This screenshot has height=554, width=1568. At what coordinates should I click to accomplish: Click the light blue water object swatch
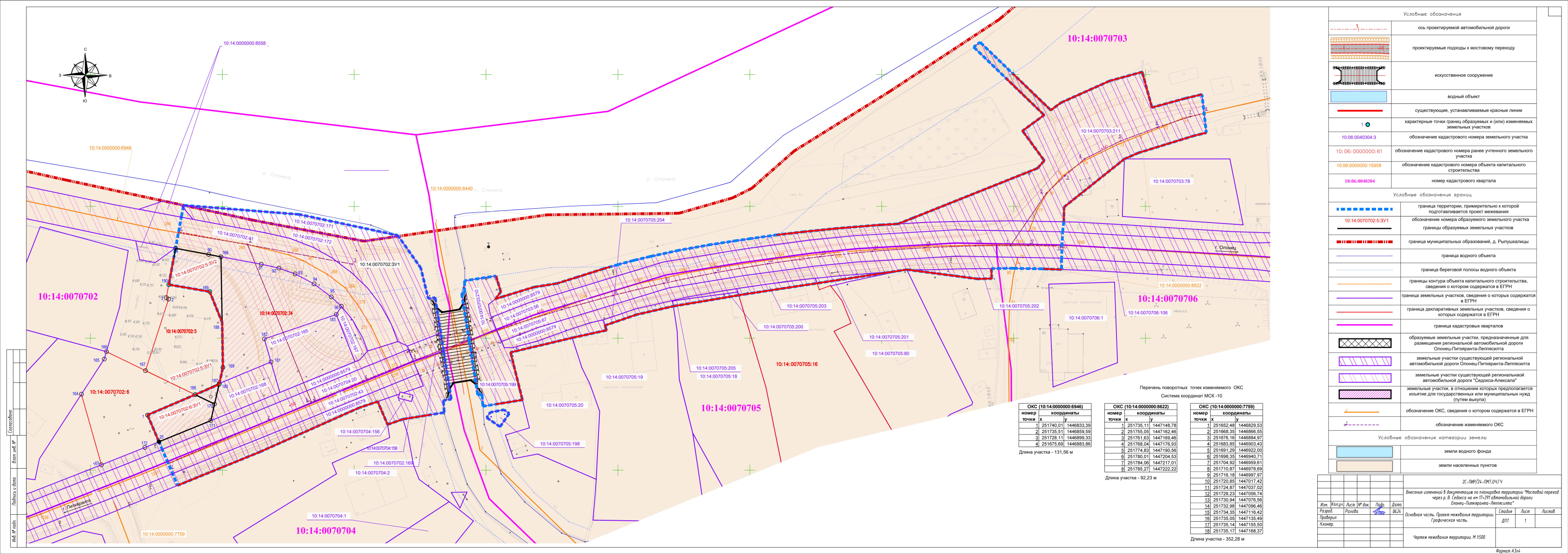1358,97
